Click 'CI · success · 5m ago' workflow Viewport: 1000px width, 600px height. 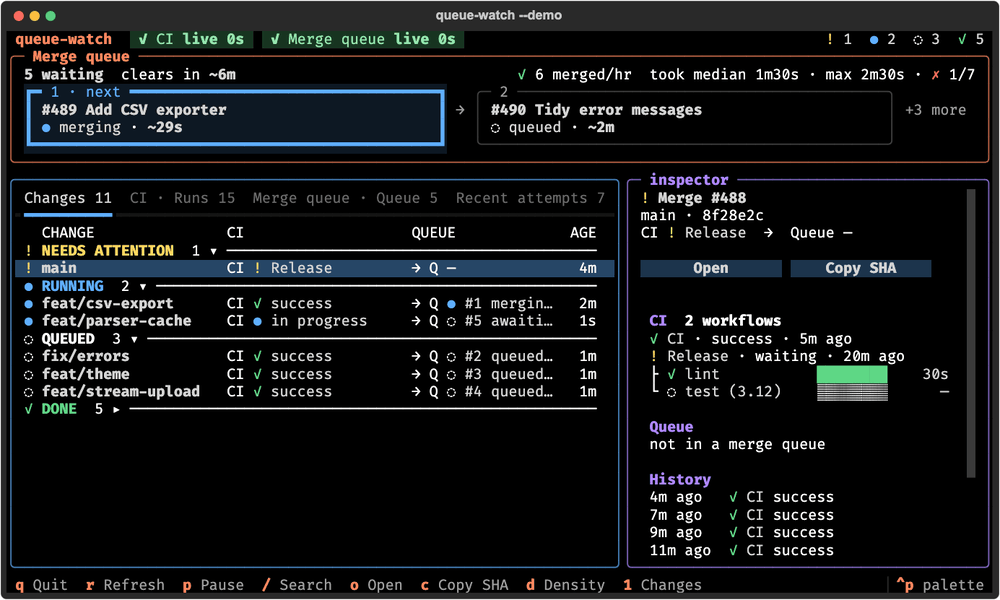tap(750, 339)
